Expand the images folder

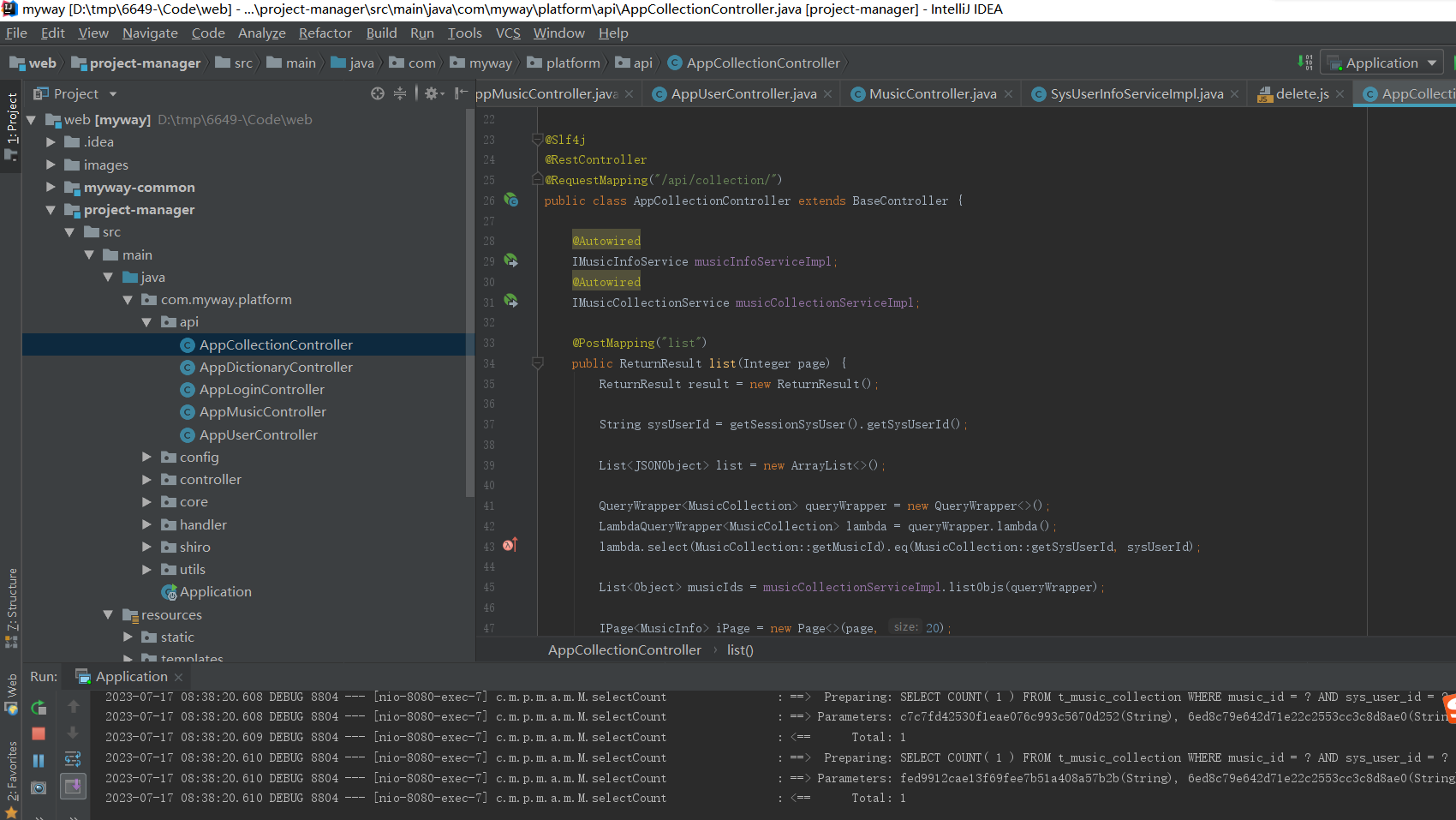click(x=51, y=165)
